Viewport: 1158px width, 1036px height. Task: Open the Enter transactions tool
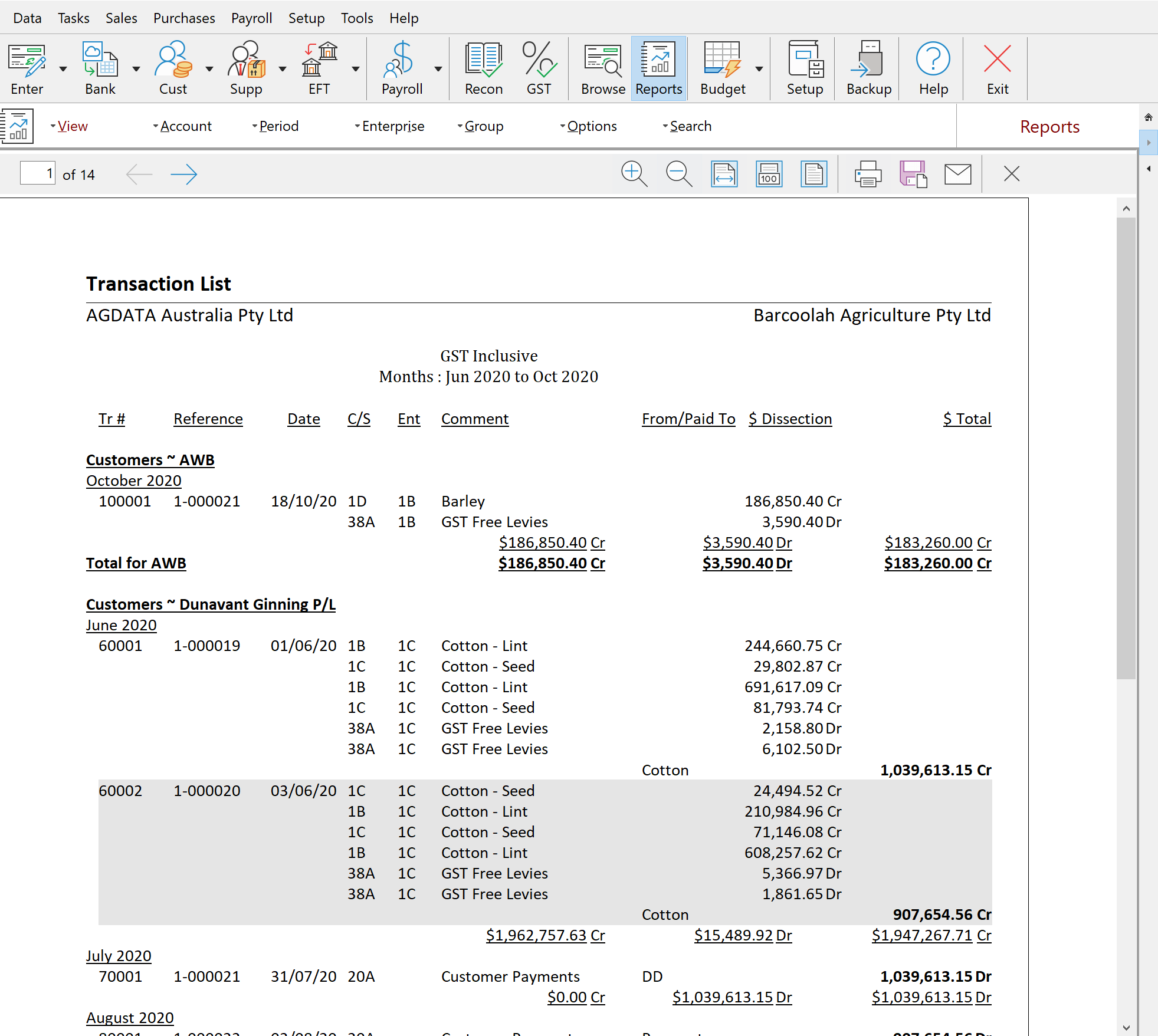pyautogui.click(x=27, y=68)
